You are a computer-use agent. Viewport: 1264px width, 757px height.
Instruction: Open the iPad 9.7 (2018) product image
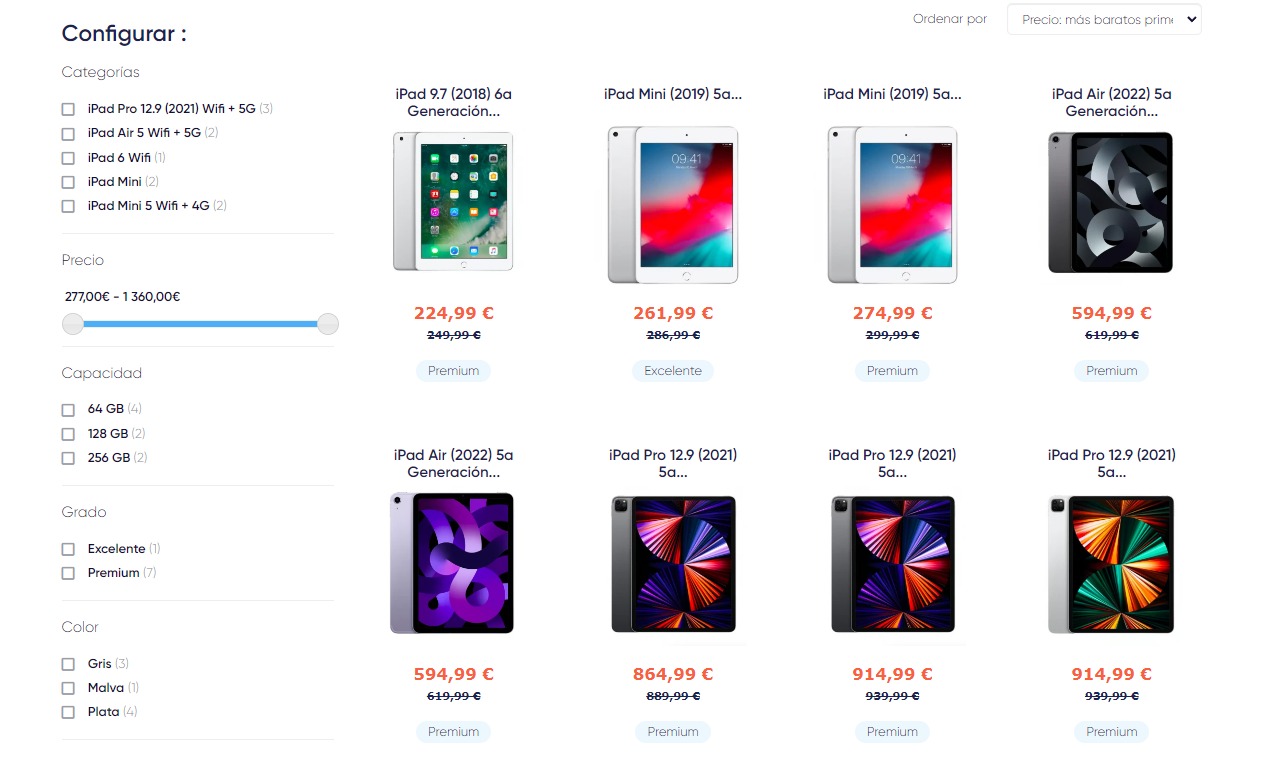pos(453,201)
